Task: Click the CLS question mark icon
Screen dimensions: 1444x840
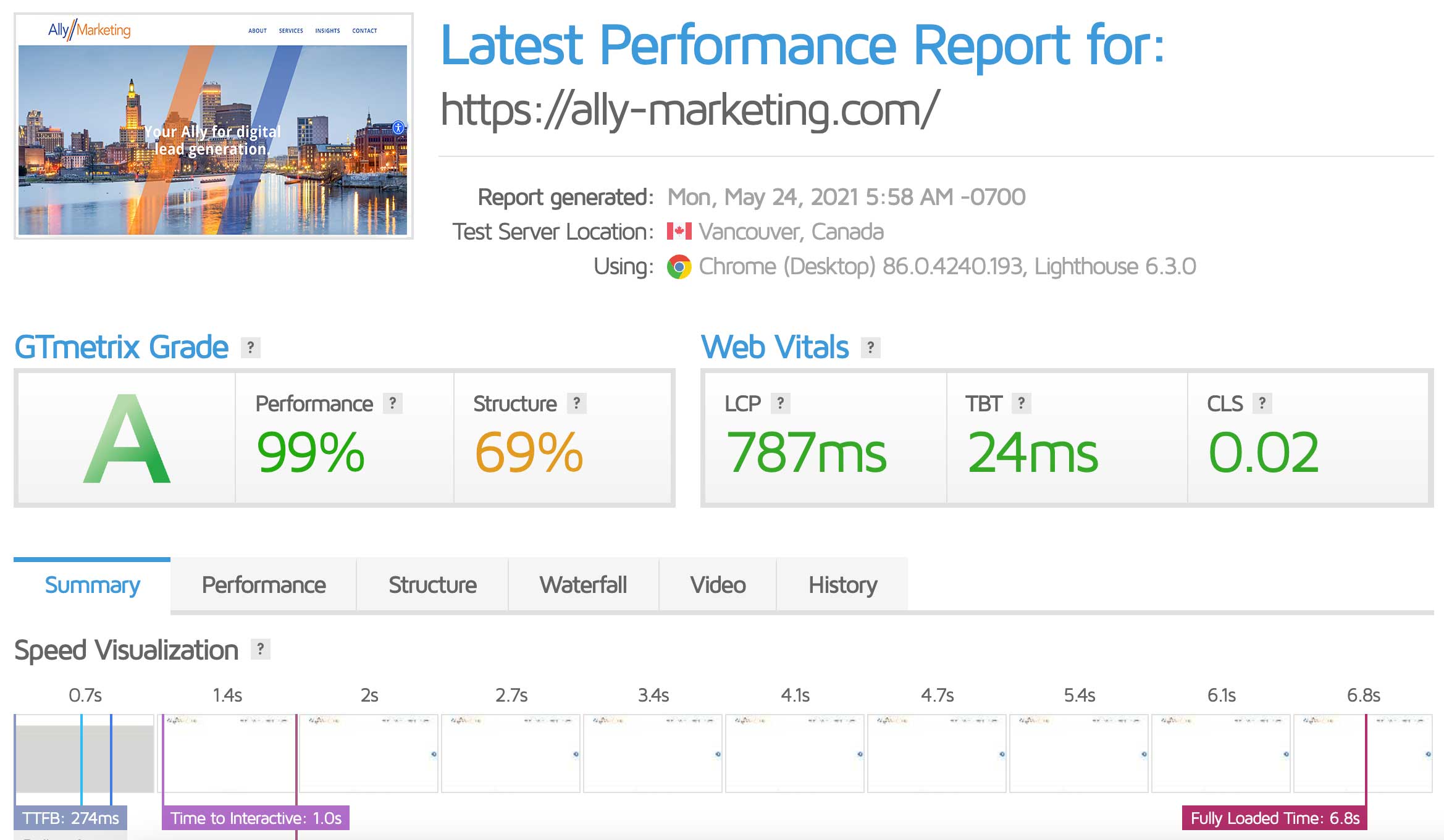Action: pos(1262,404)
